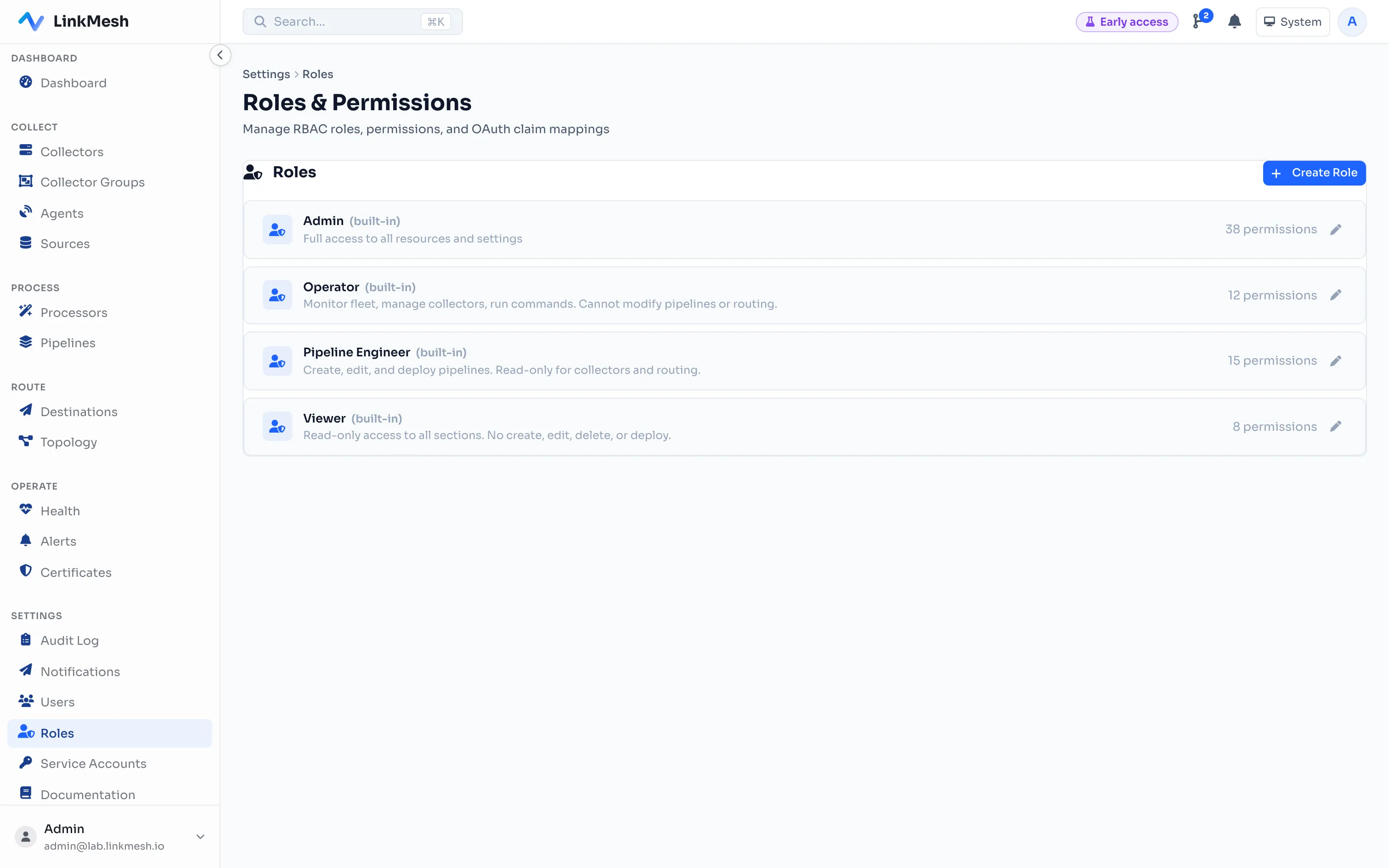Click the Search input field

coord(352,22)
